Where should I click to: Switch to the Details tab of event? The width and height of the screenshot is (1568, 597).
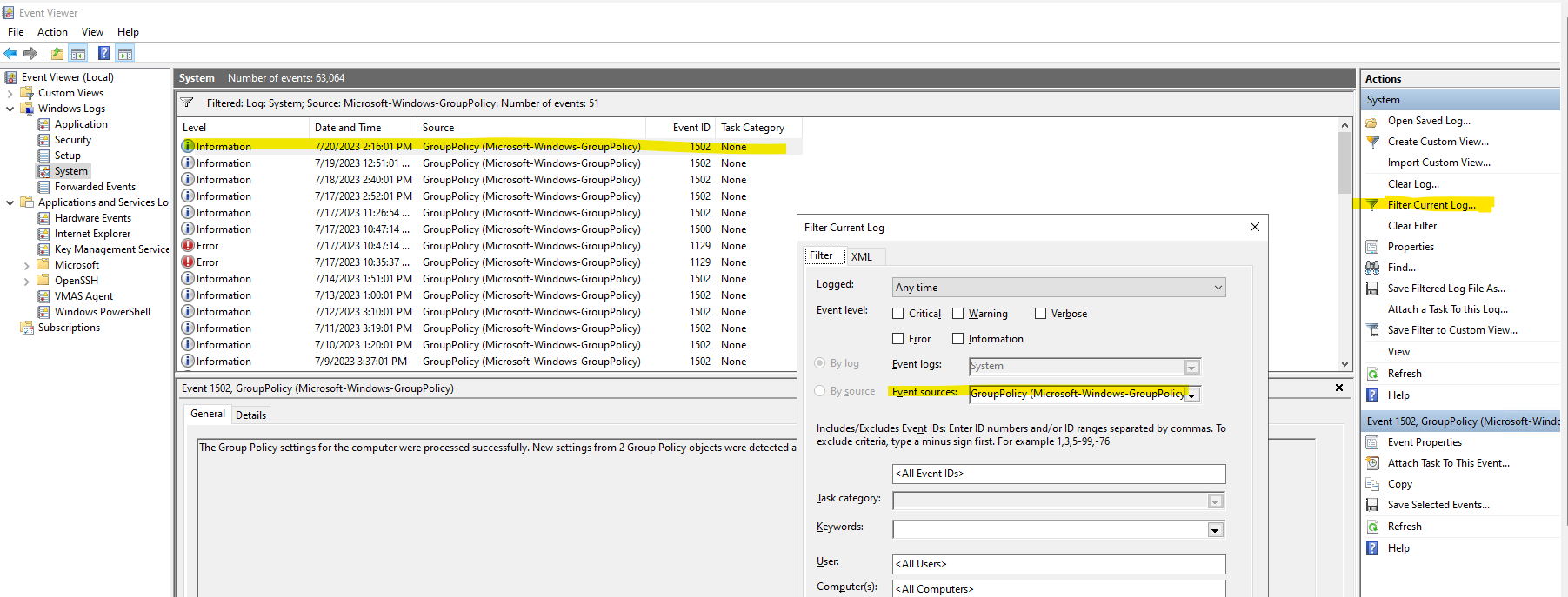click(250, 415)
